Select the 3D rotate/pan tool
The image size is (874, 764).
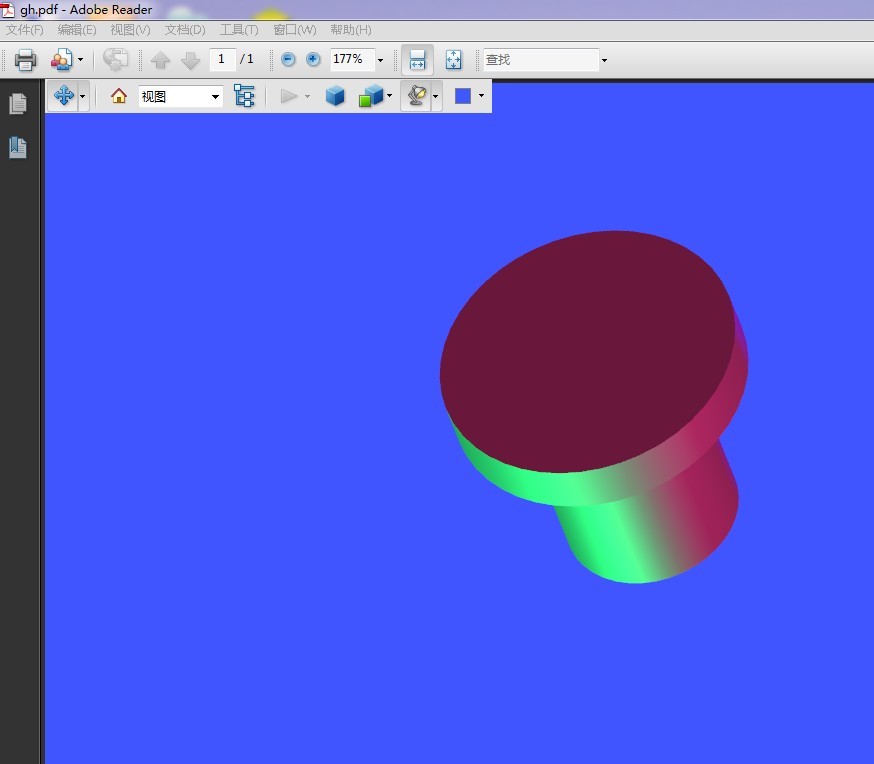(x=64, y=96)
